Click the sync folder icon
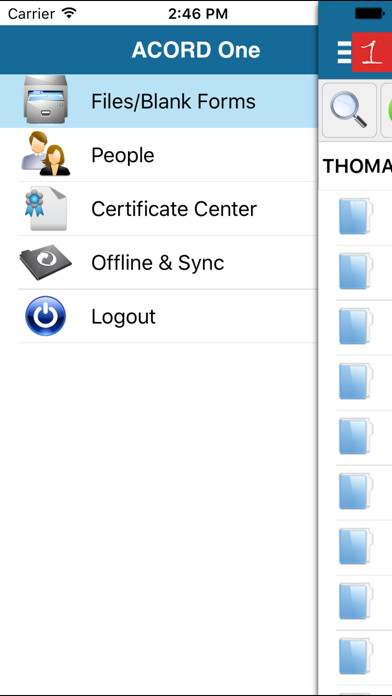The height and width of the screenshot is (696, 392). coord(45,262)
